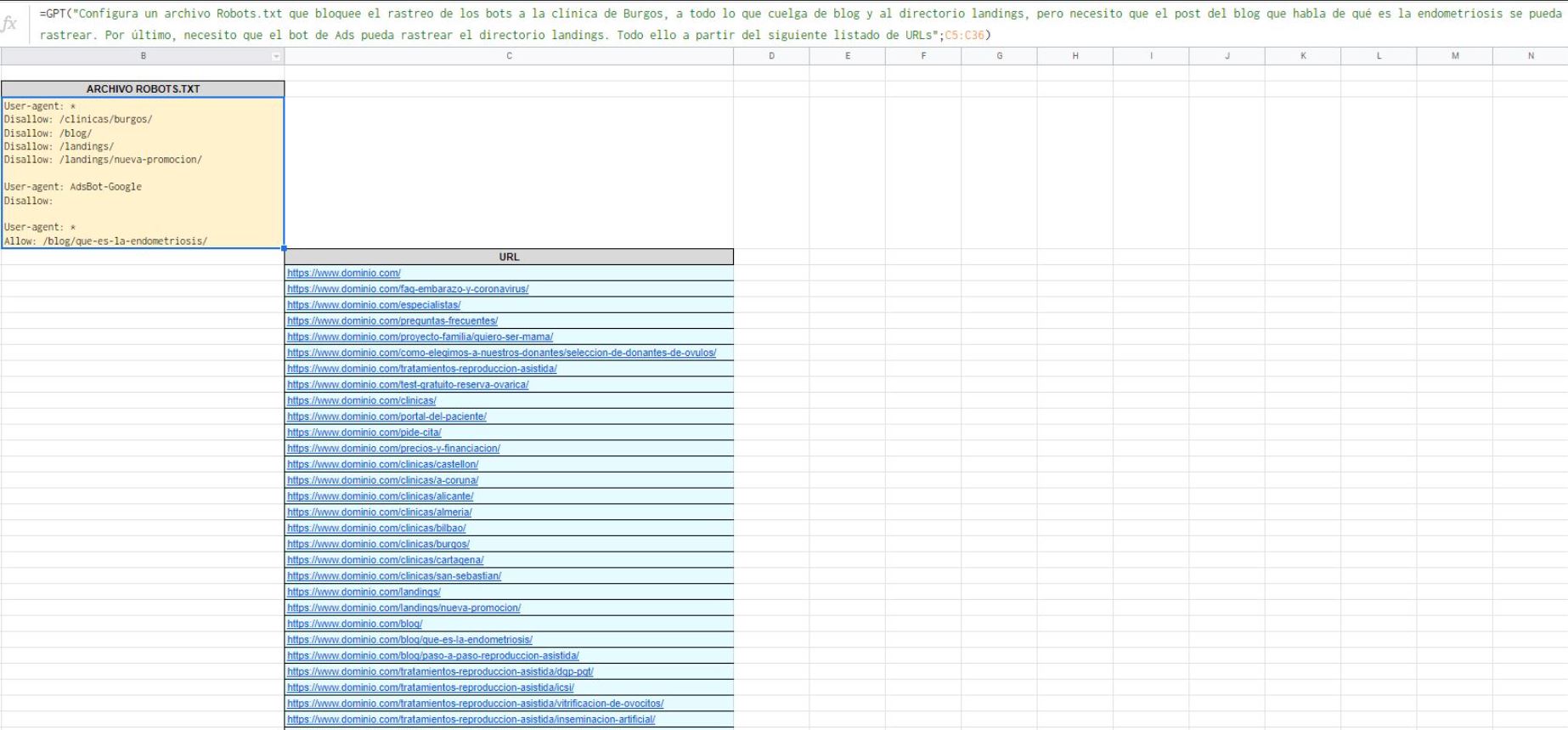The width and height of the screenshot is (1568, 730).
Task: Click the URL header cell
Action: point(509,257)
